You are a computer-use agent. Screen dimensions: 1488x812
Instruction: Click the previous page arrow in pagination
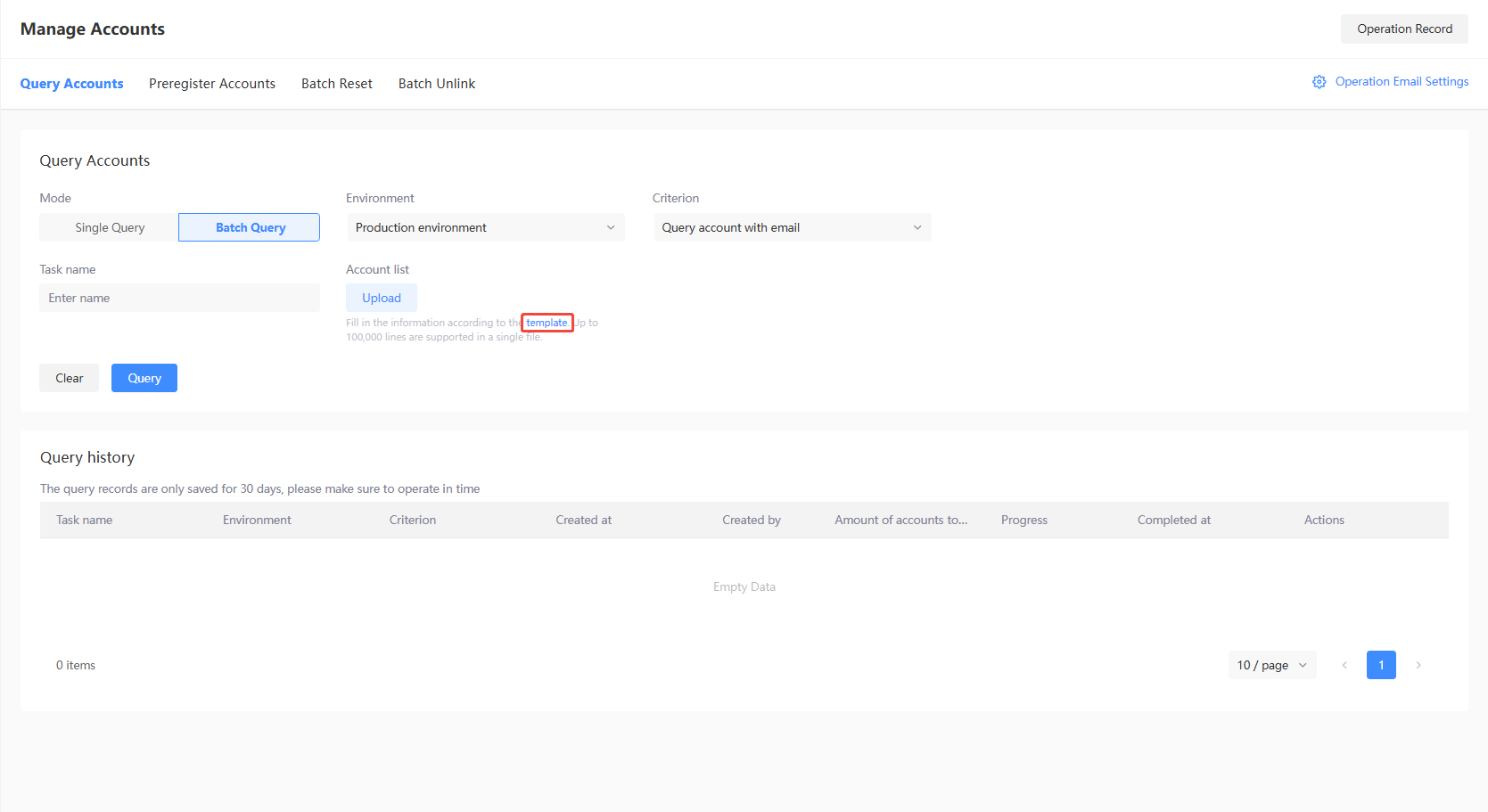[1344, 665]
